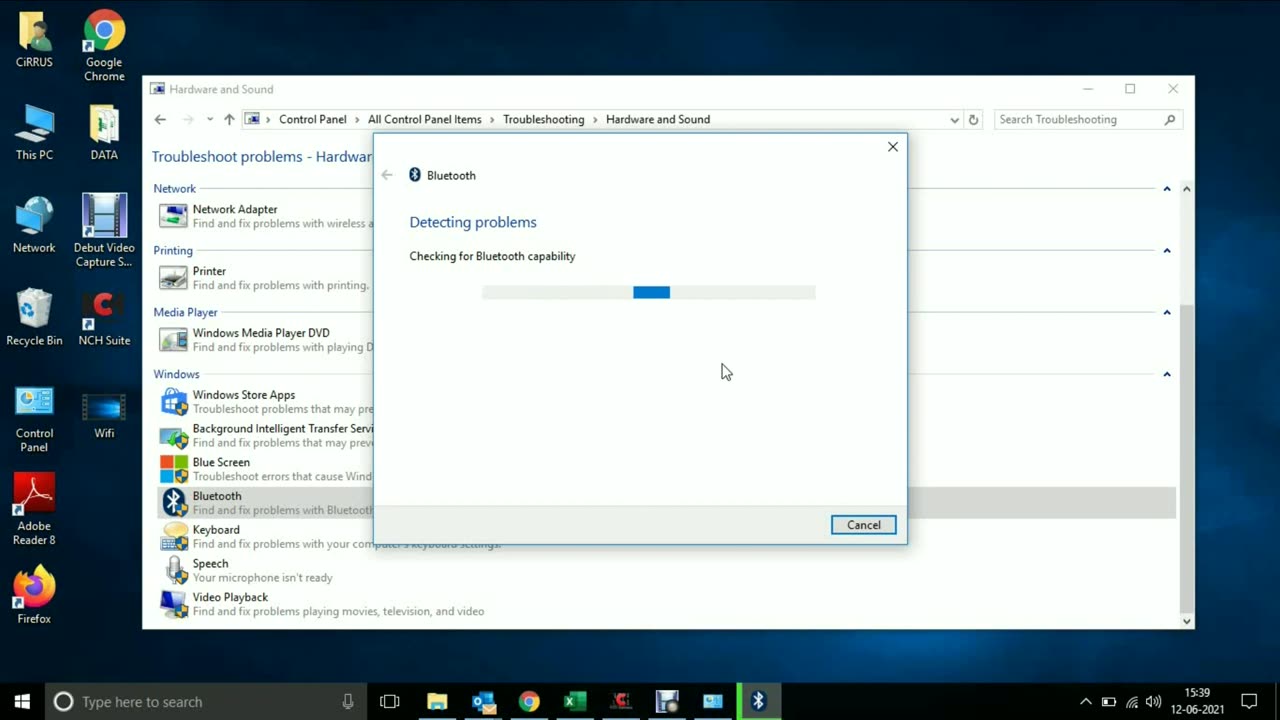The image size is (1280, 720).
Task: Click the microphone icon in search box
Action: click(347, 702)
